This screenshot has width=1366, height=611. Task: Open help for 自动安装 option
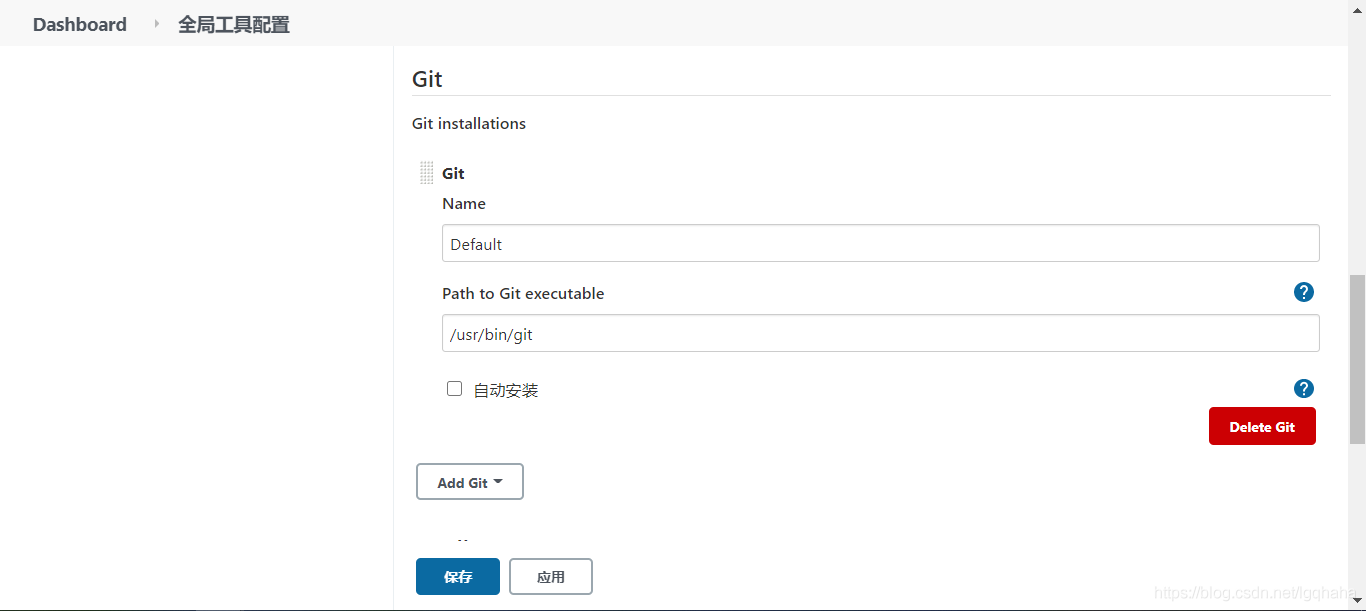click(1303, 389)
